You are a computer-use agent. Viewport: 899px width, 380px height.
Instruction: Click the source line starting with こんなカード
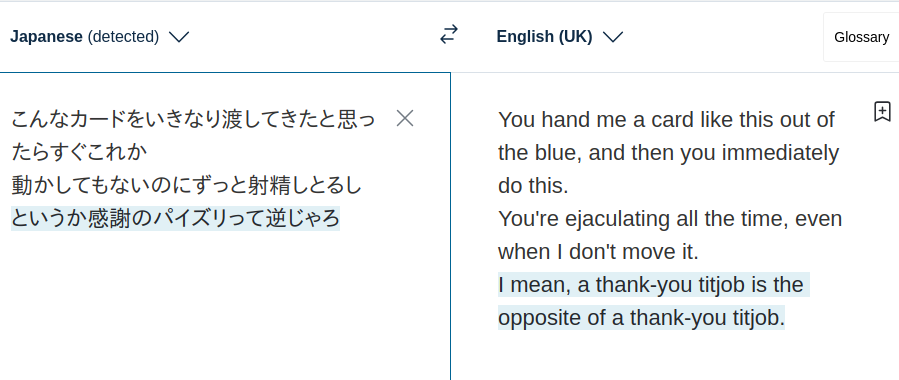(x=193, y=120)
